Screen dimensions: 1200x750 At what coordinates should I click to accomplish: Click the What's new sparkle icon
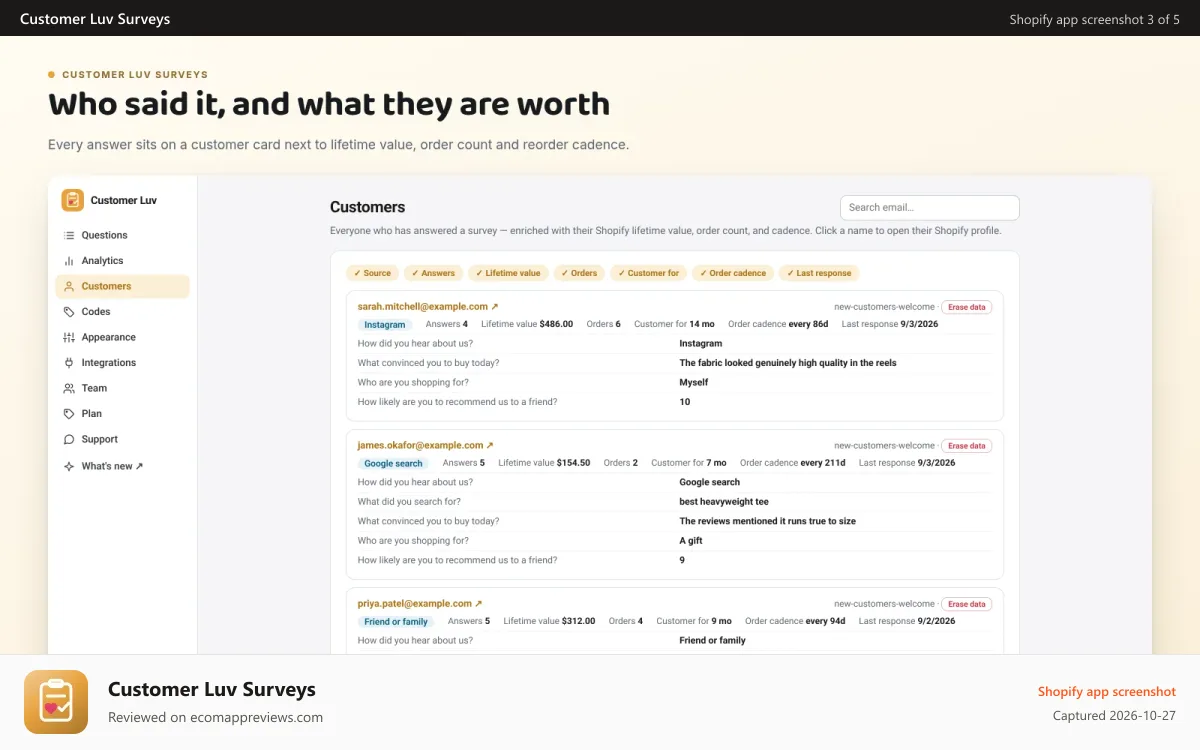[x=69, y=466]
